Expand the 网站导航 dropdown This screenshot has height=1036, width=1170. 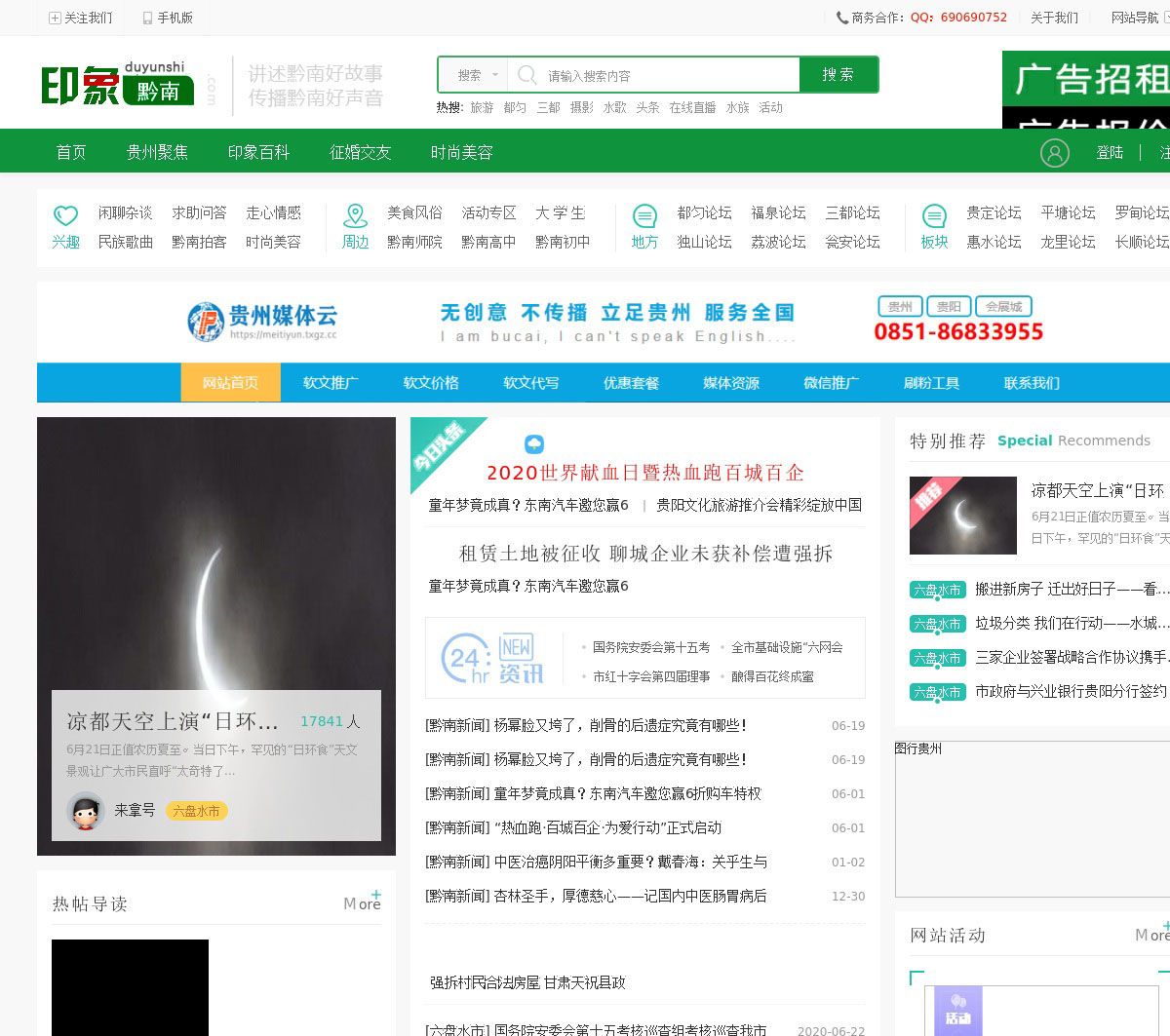click(x=1139, y=18)
